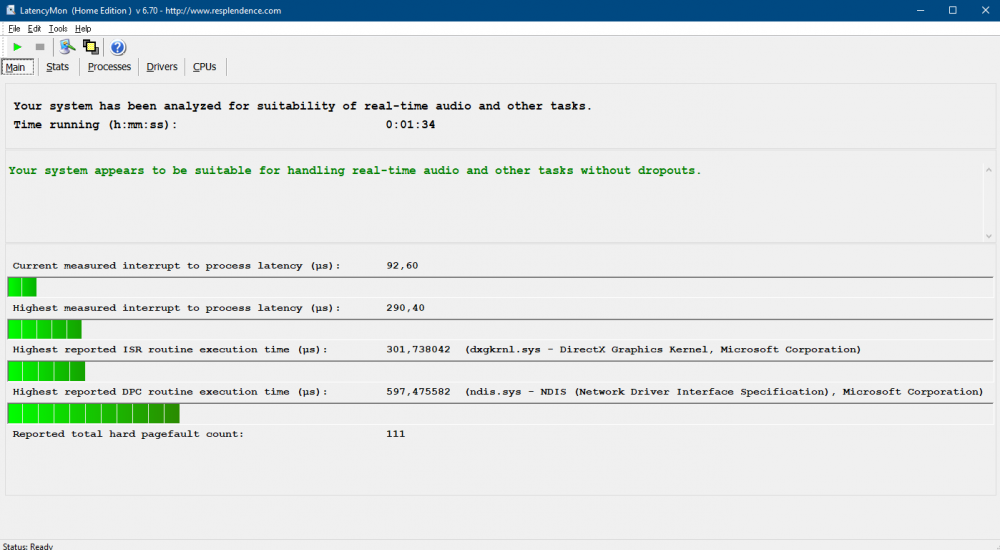Screen dimensions: 1000x550
Task: Minimize the LatencyMon window
Action: tap(920, 10)
